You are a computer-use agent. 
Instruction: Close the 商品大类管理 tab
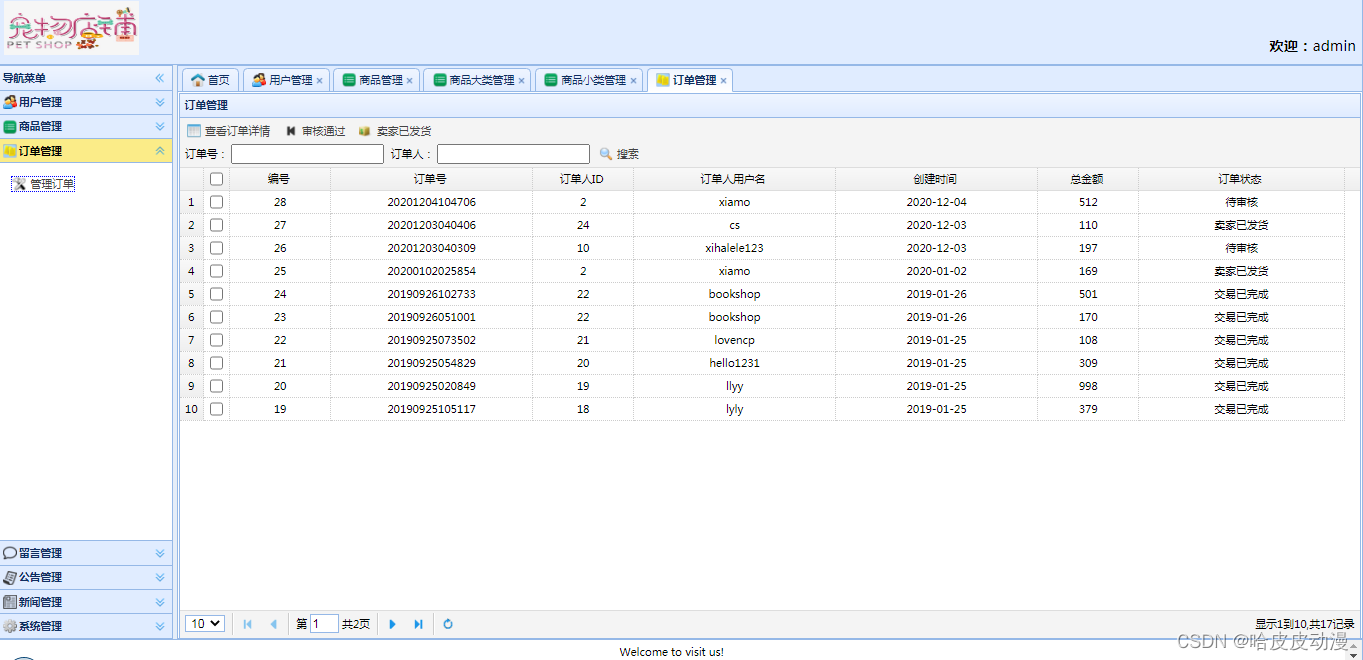pos(521,81)
